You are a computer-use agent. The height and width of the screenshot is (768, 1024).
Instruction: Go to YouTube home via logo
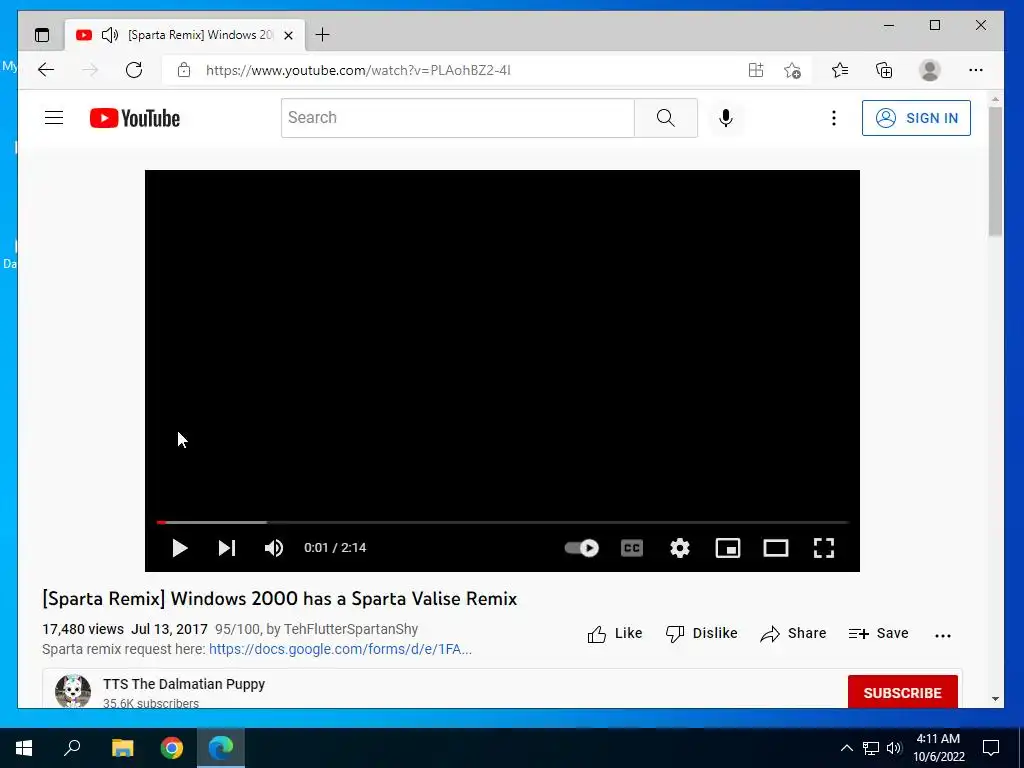pos(135,118)
